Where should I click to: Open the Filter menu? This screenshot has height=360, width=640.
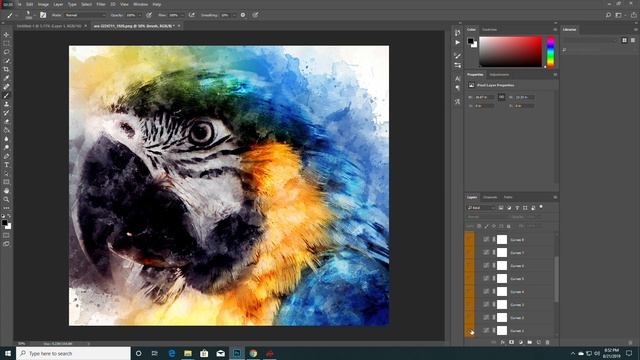[x=101, y=4]
